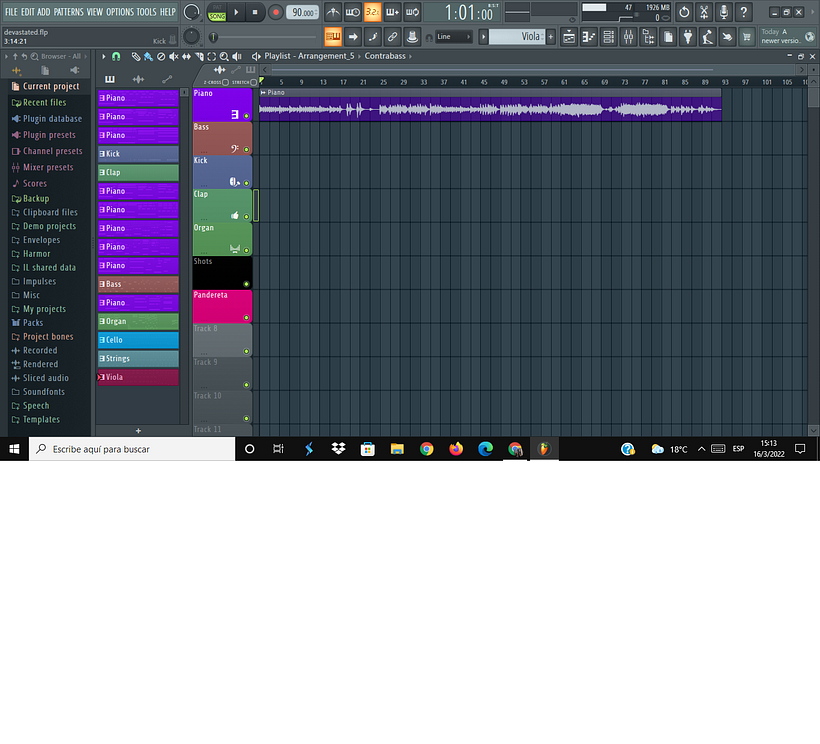This screenshot has height=744, width=820.
Task: Switch to Song mode
Action: pos(217,17)
